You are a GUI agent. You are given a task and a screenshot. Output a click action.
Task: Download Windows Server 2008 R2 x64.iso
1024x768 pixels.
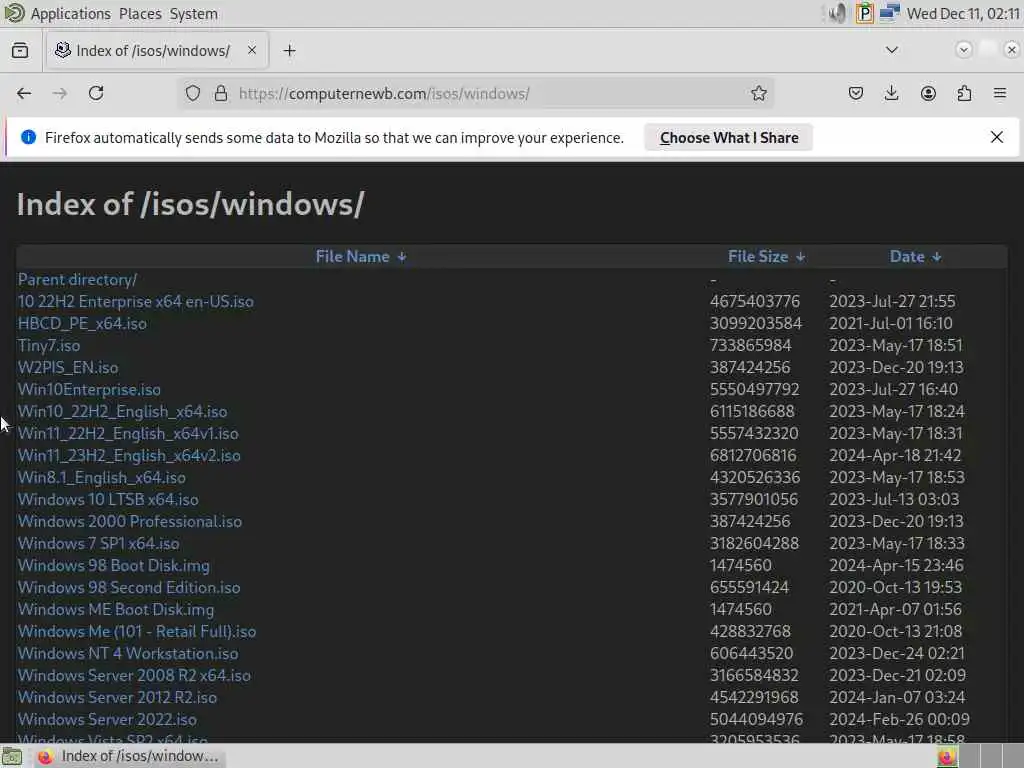(135, 676)
